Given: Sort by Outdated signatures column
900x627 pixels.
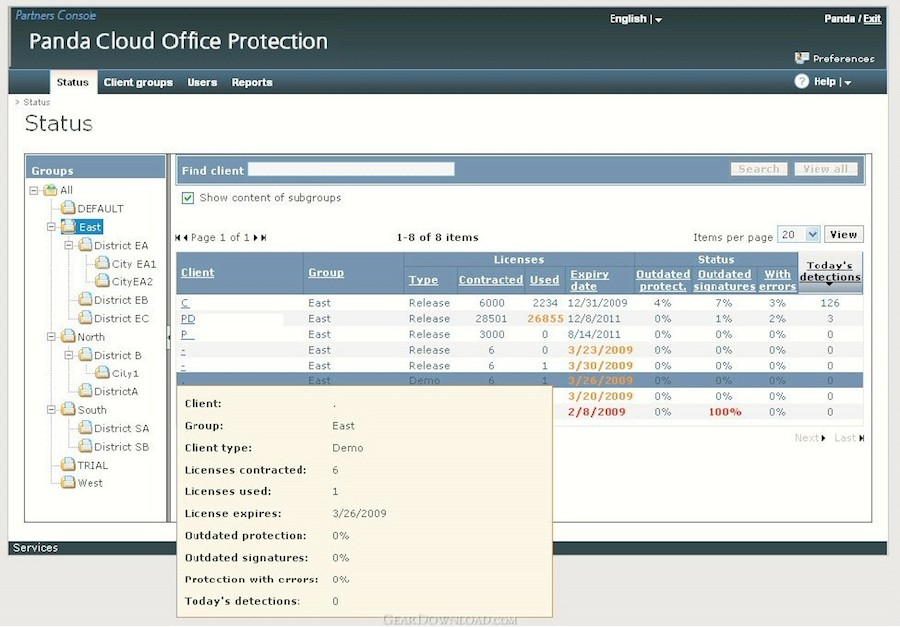Looking at the screenshot, I should point(724,280).
